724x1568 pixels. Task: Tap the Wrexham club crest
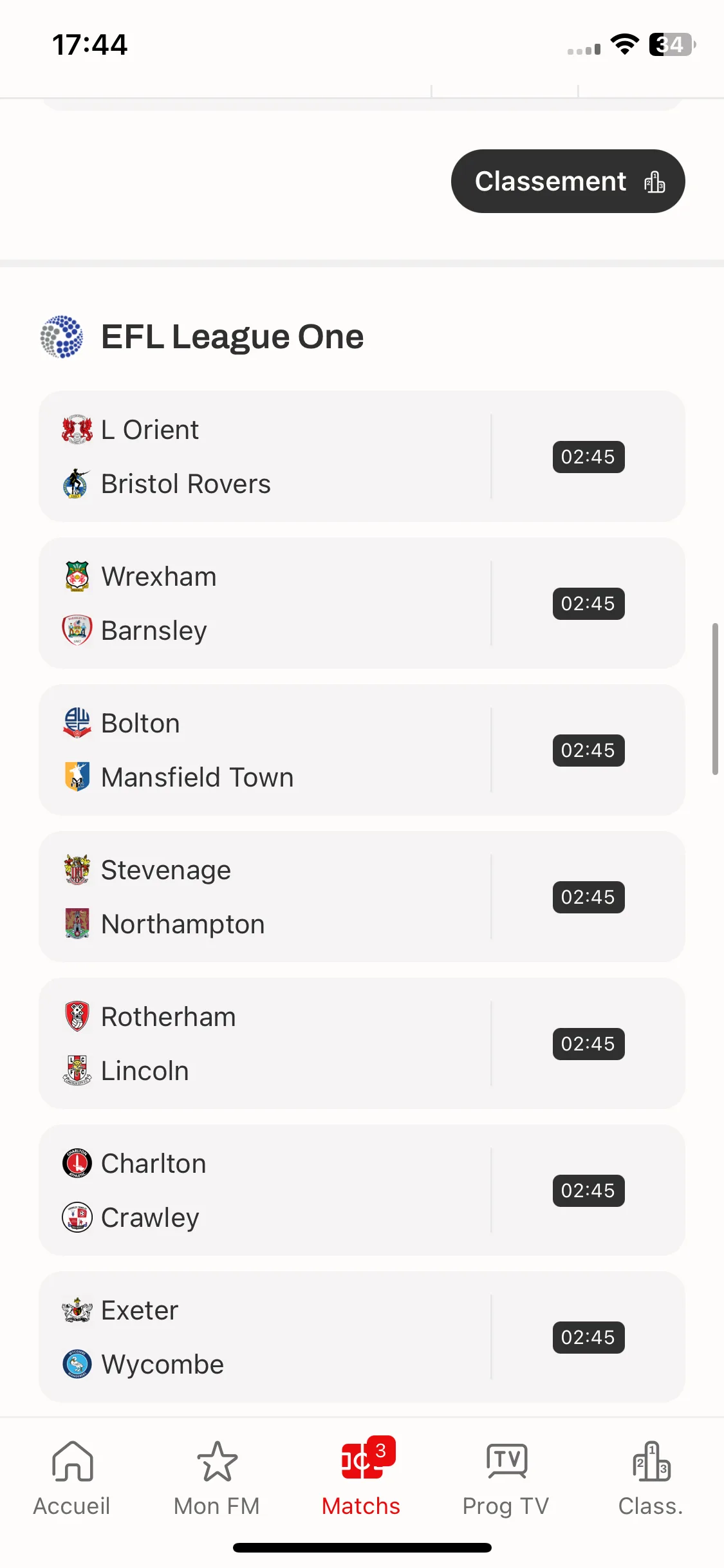point(77,576)
